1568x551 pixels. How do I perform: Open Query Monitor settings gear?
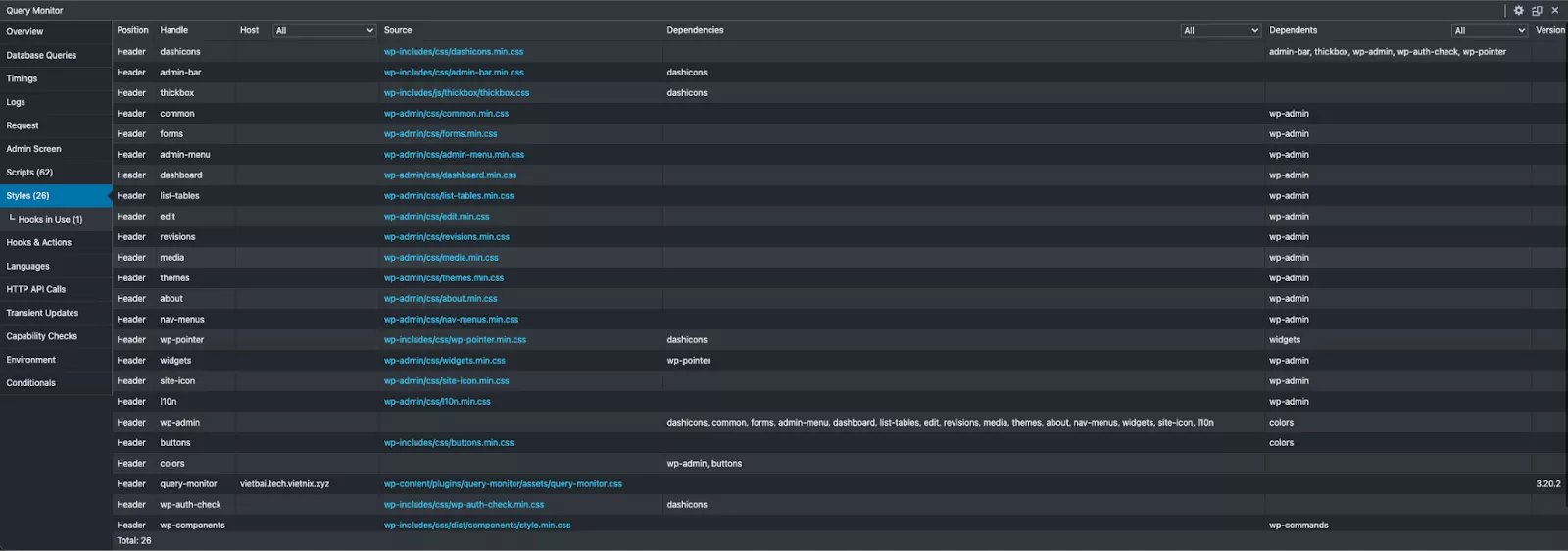point(1519,11)
